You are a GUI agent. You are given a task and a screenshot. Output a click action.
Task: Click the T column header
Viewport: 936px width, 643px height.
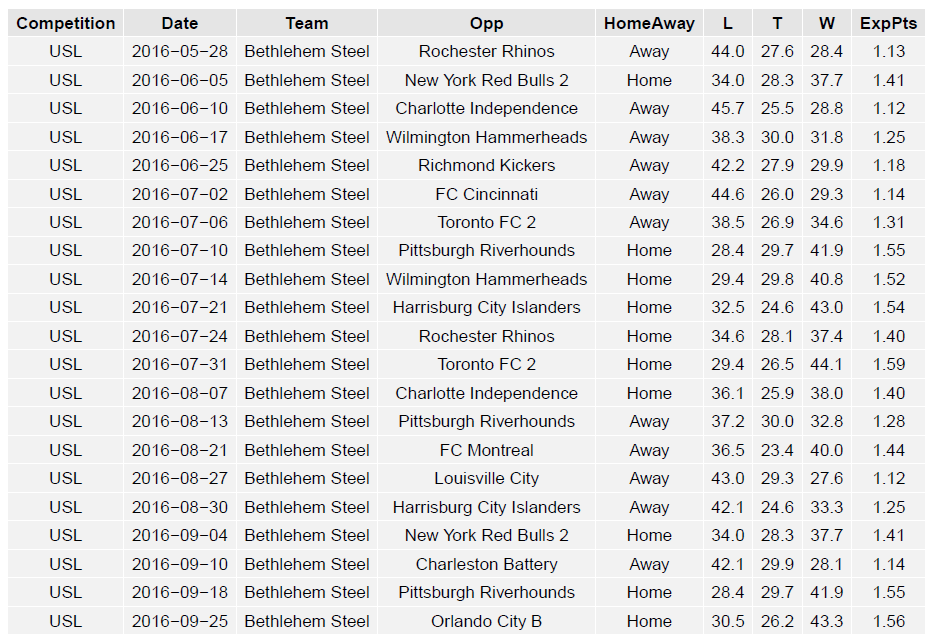click(x=777, y=23)
